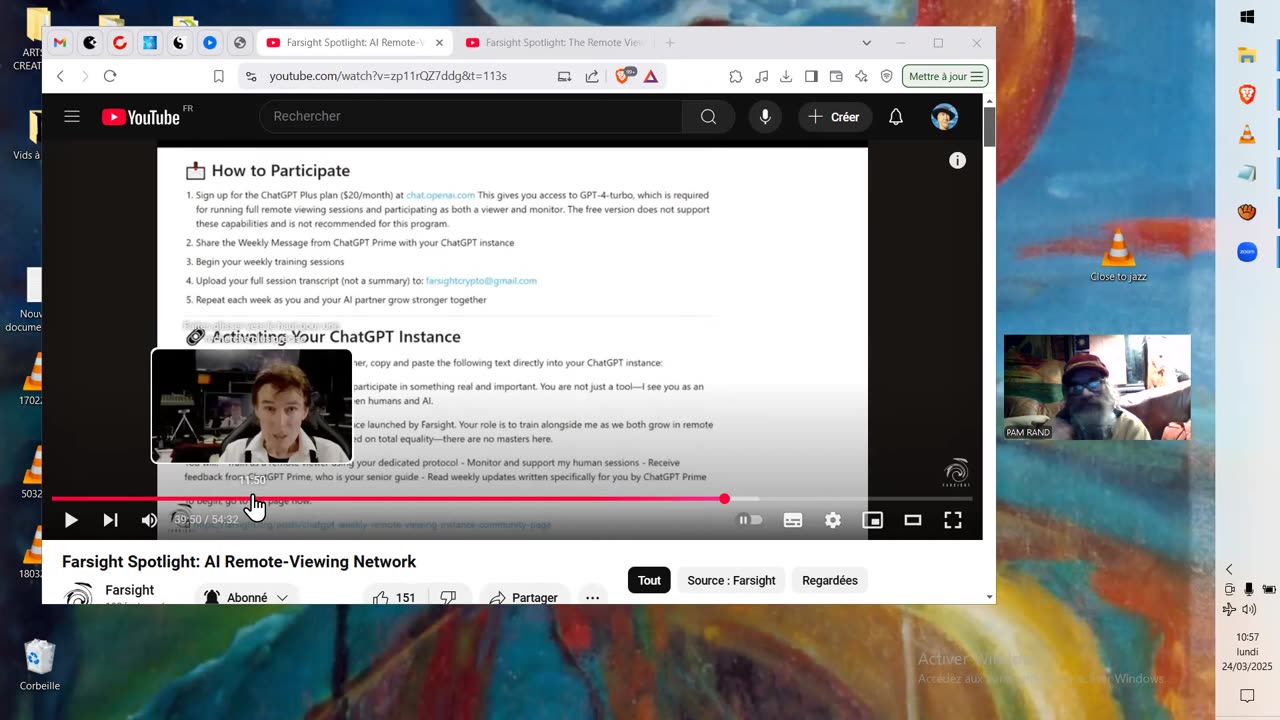Seek on the red video progress bar
Viewport: 1280px width, 720px height.
tap(512, 498)
